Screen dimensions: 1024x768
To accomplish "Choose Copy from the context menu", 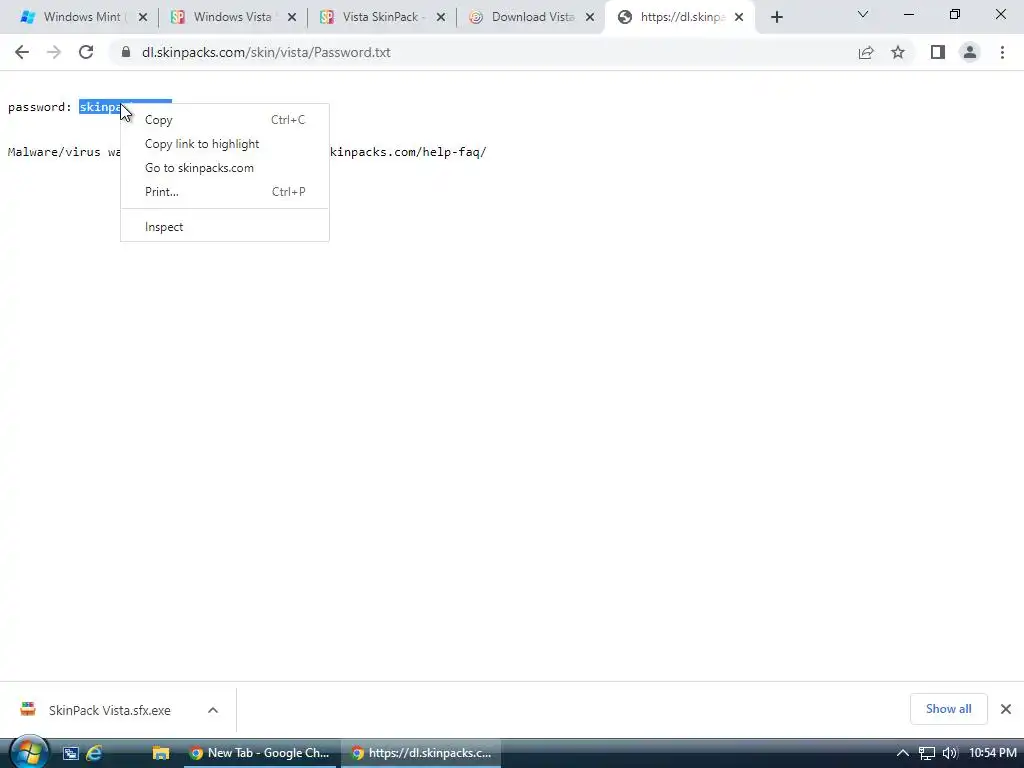I will point(225,120).
